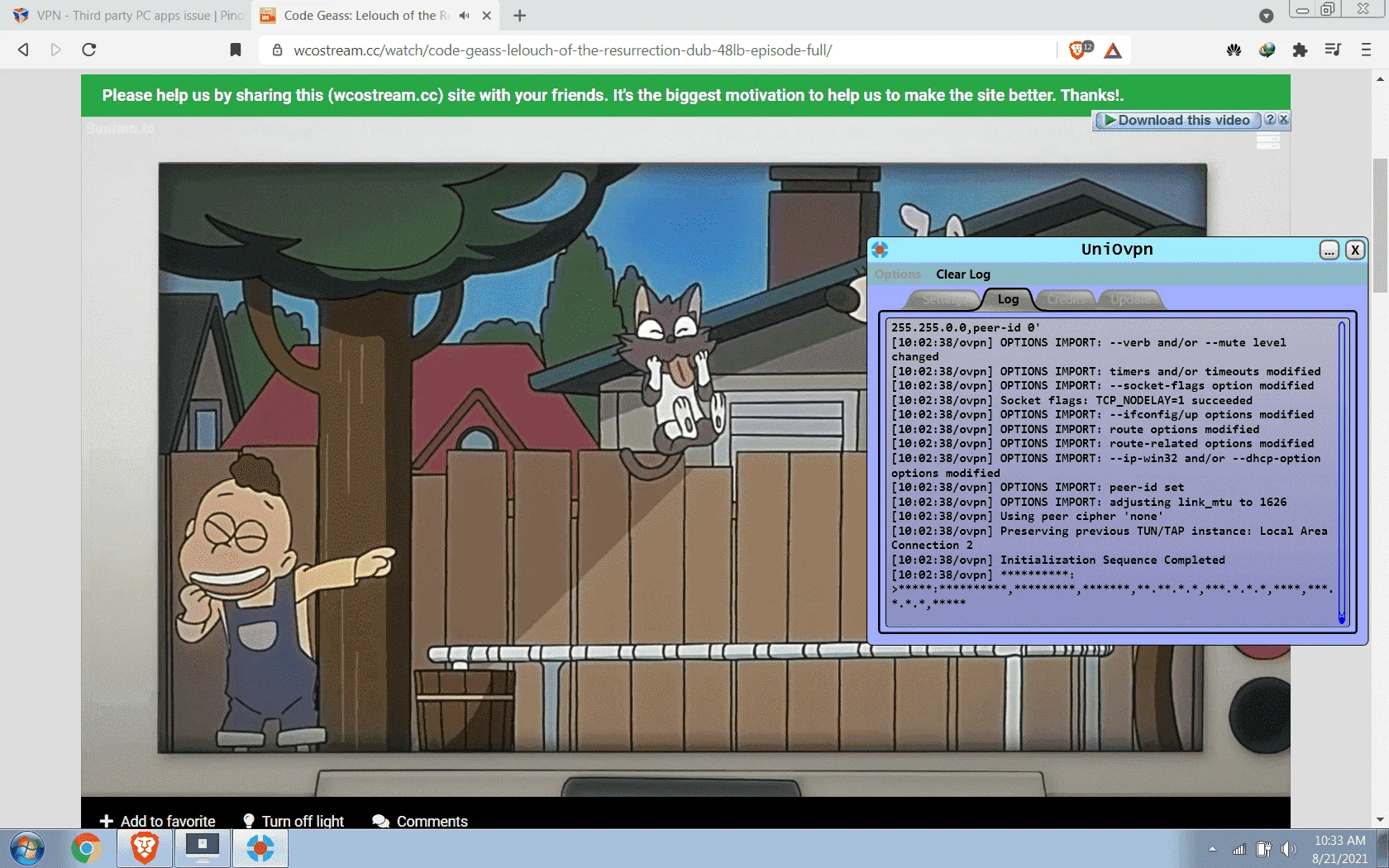Open the download panel help question mark
The width and height of the screenshot is (1389, 868).
pos(1270,120)
